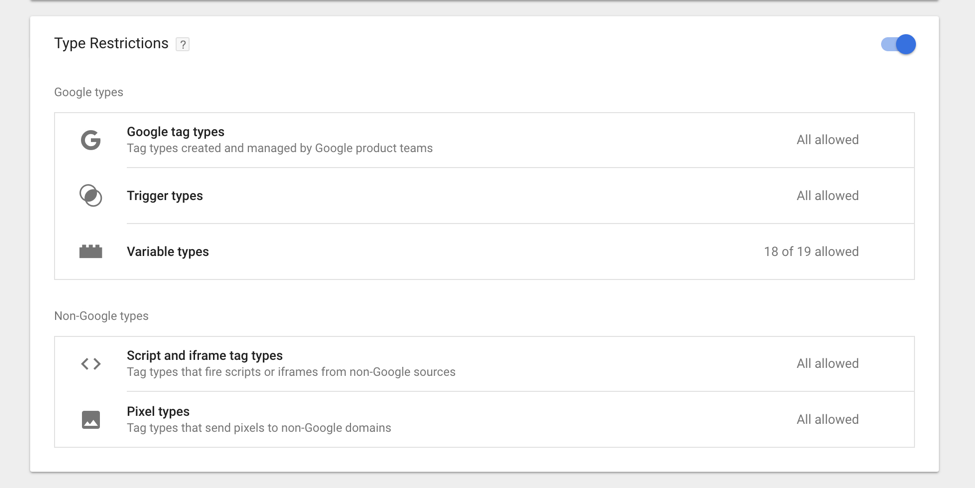The height and width of the screenshot is (488, 975).
Task: Click "All allowed" next to Pixel types
Action: coord(828,420)
